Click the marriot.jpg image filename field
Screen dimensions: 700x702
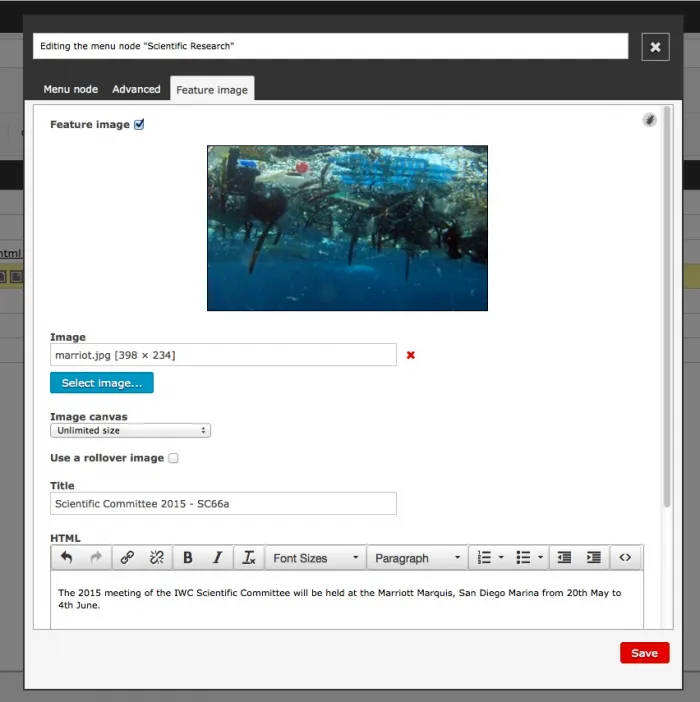pyautogui.click(x=223, y=355)
